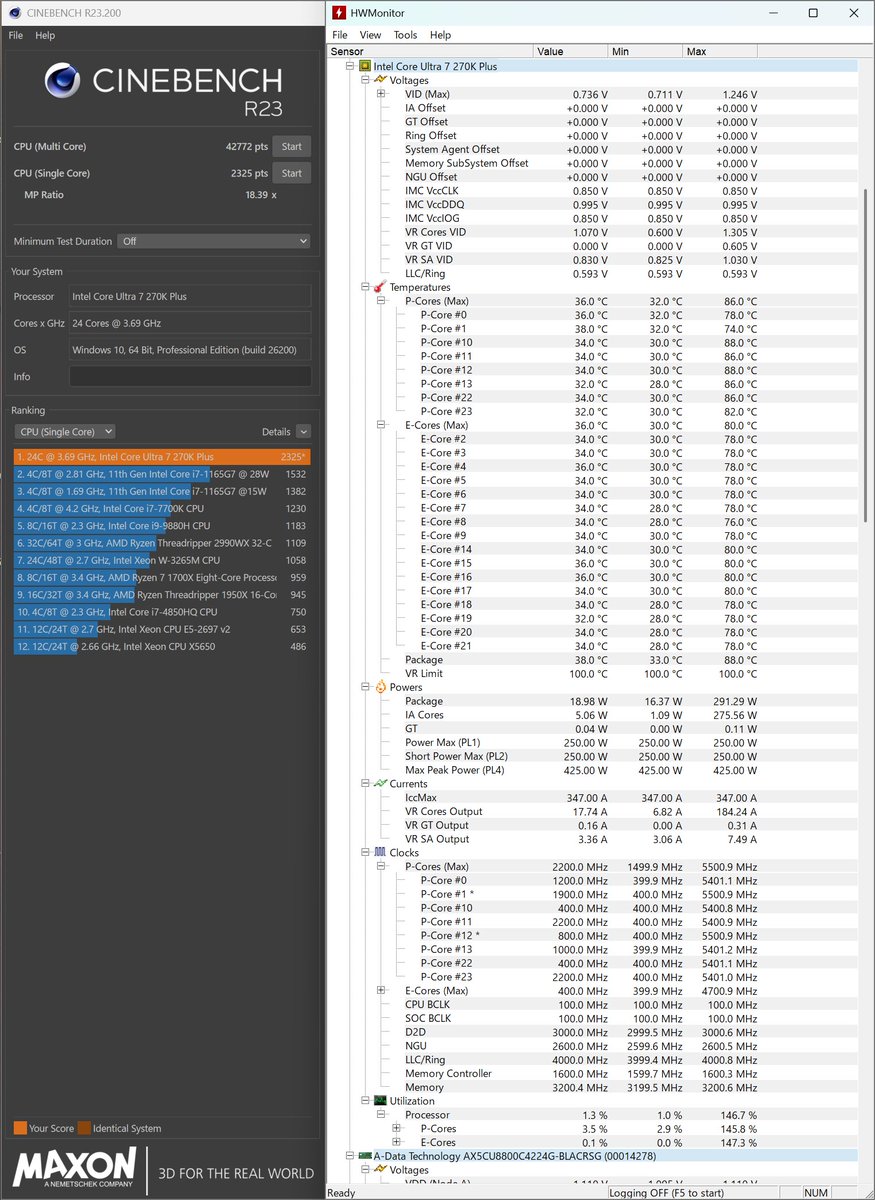Select the Xeon CPU X5650 ranking entry
The width and height of the screenshot is (875, 1200).
pyautogui.click(x=161, y=646)
